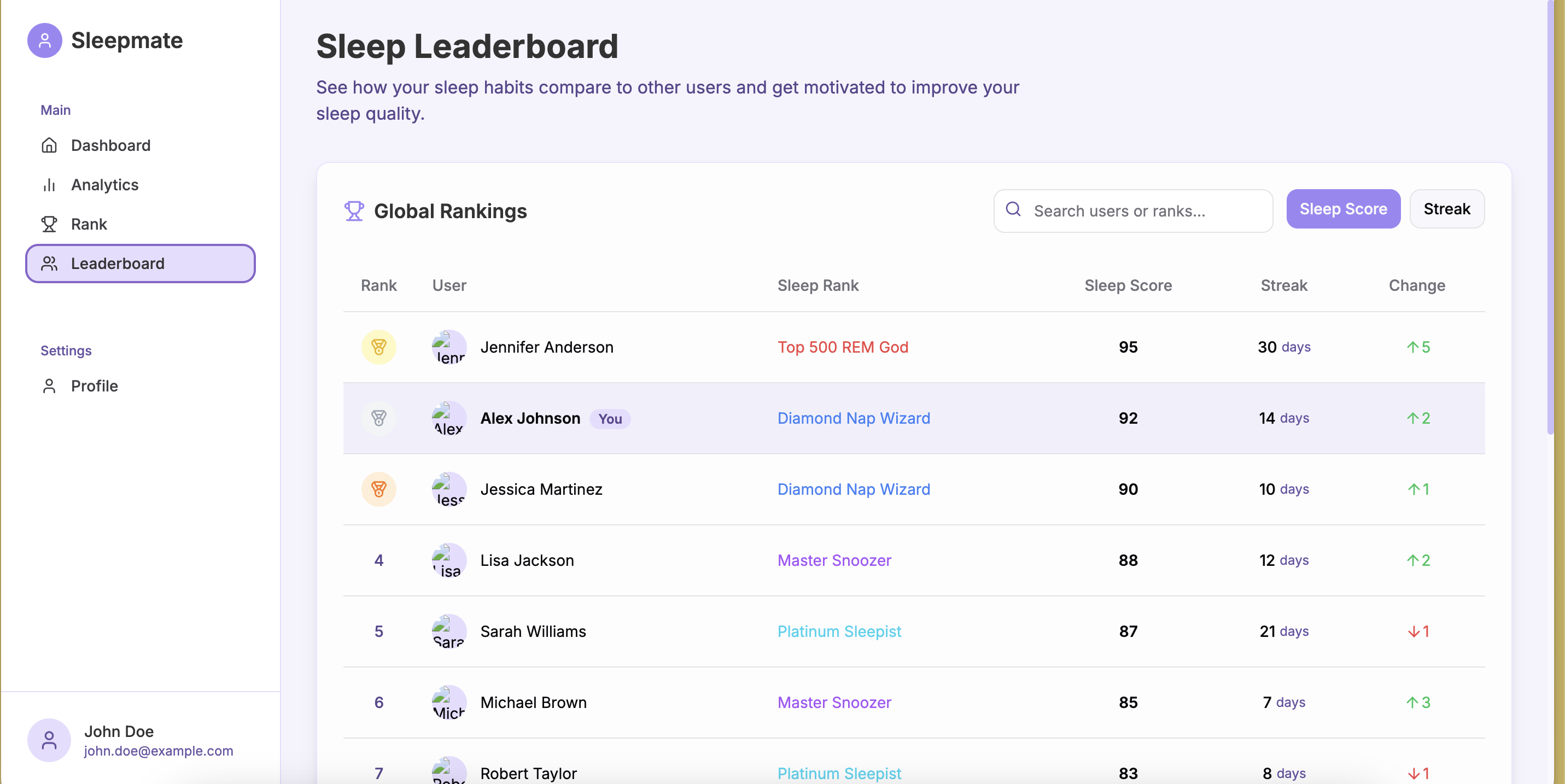
Task: Click the Search users or ranks field
Action: [x=1133, y=210]
